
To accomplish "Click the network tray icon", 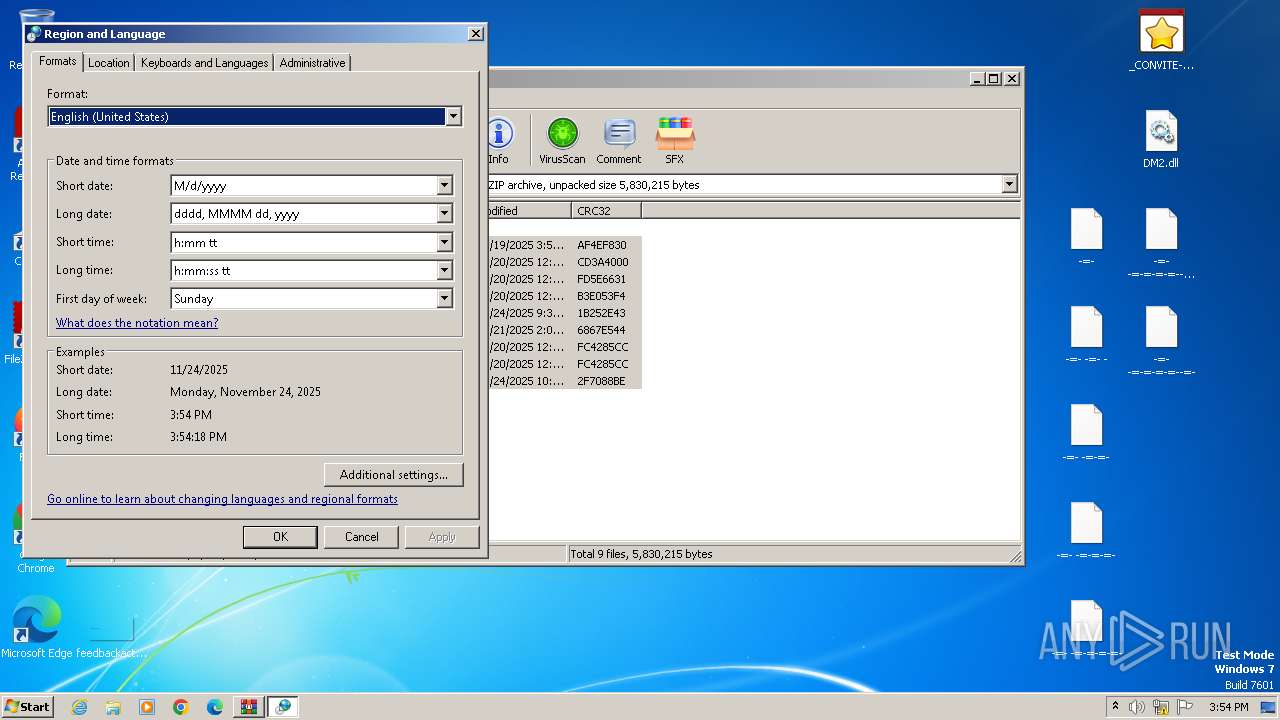I will pyautogui.click(x=1161, y=707).
